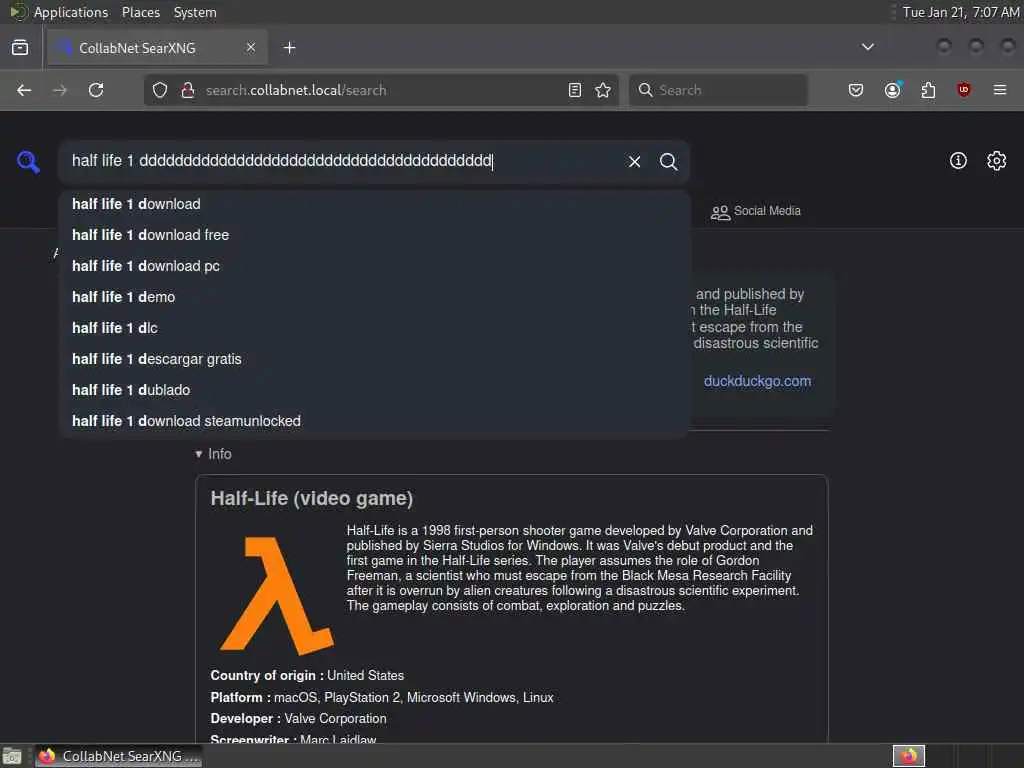Collapse the Info section triangle
The image size is (1024, 768).
coord(199,454)
